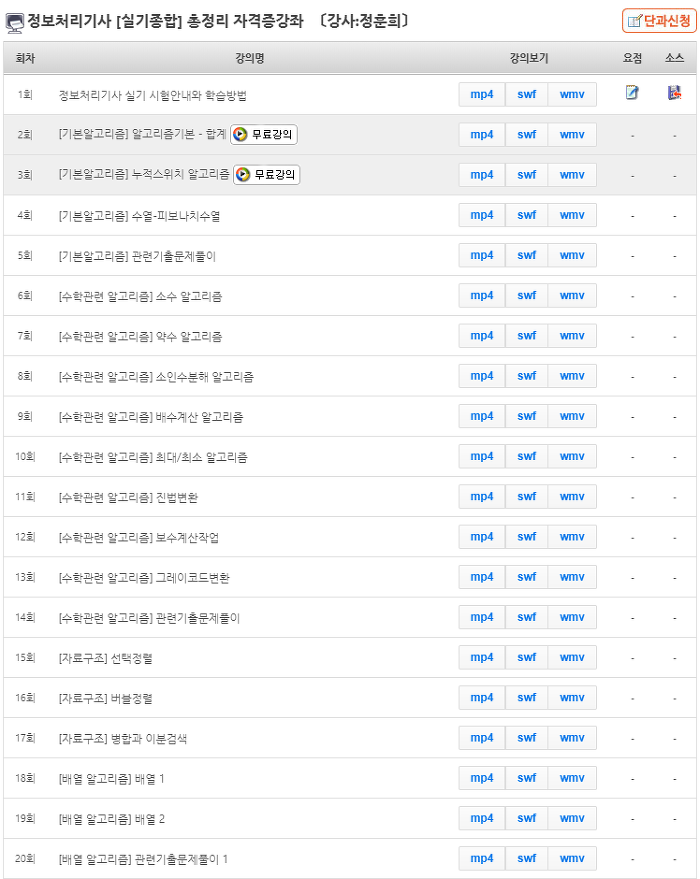Select lecture title 알고리즘기본 - 합계
Viewport: 700px width, 879px height.
point(179,135)
